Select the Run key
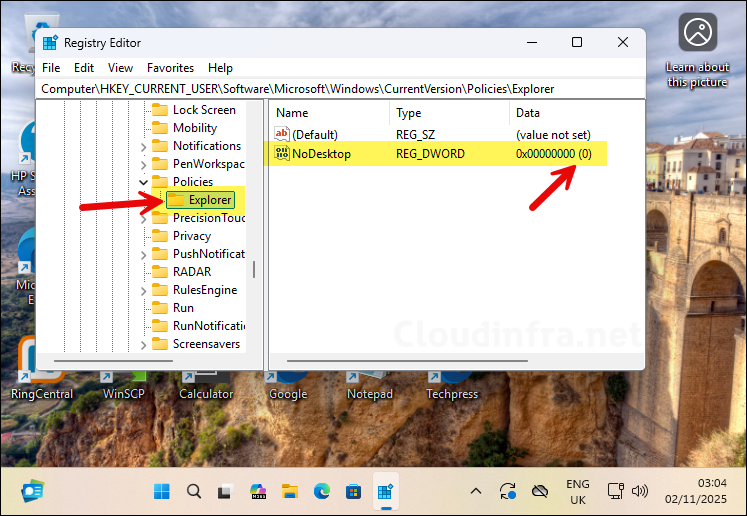Viewport: 747px width, 516px height. point(183,308)
